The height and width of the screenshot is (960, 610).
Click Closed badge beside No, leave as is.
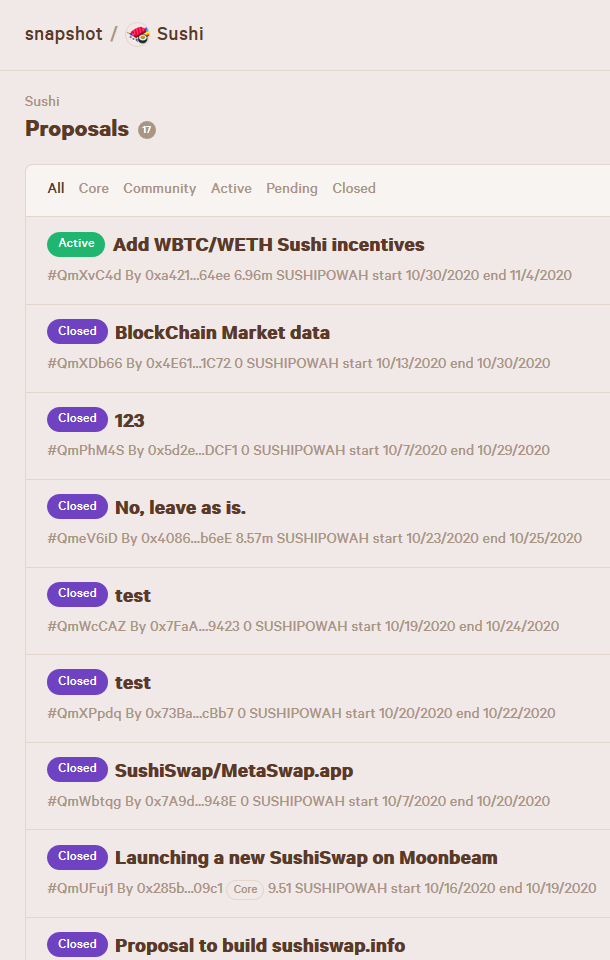pos(77,506)
